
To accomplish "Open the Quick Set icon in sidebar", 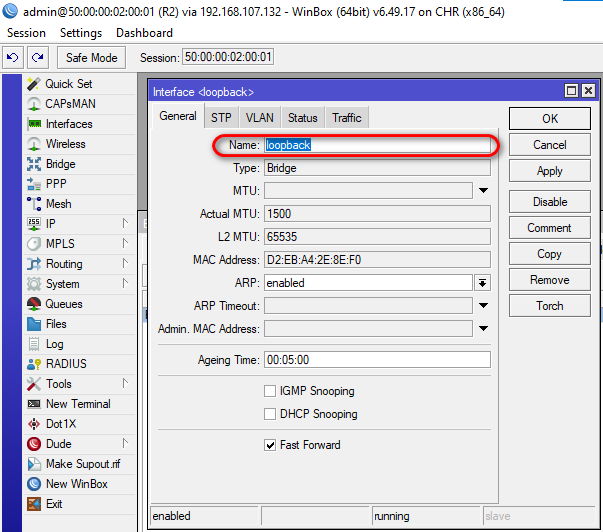I will pyautogui.click(x=34, y=84).
